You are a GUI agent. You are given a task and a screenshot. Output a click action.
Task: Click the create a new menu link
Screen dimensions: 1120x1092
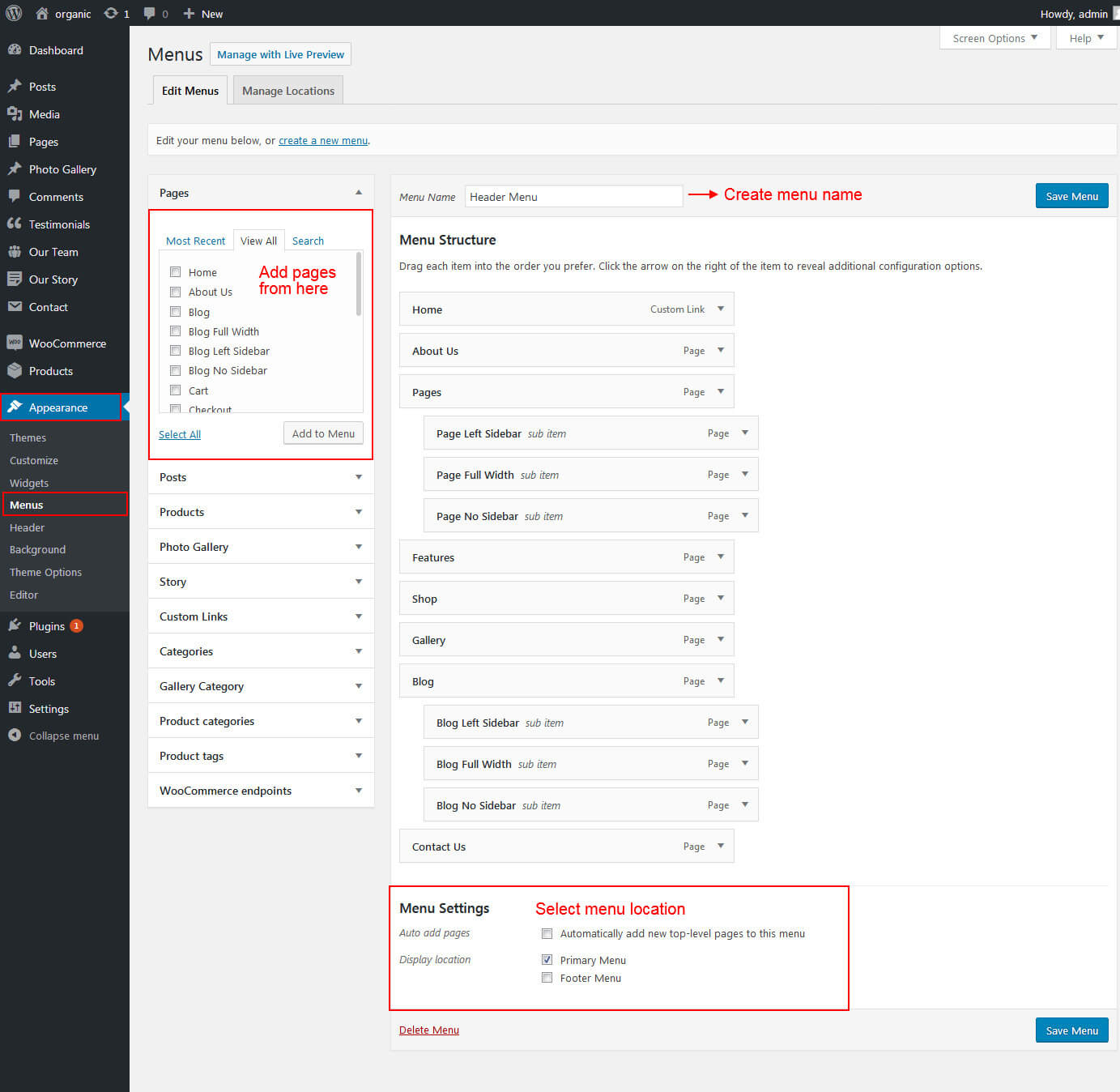tap(323, 140)
